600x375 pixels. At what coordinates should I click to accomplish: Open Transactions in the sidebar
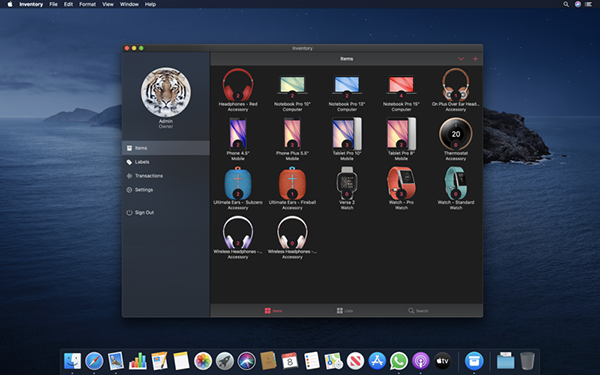pos(166,176)
